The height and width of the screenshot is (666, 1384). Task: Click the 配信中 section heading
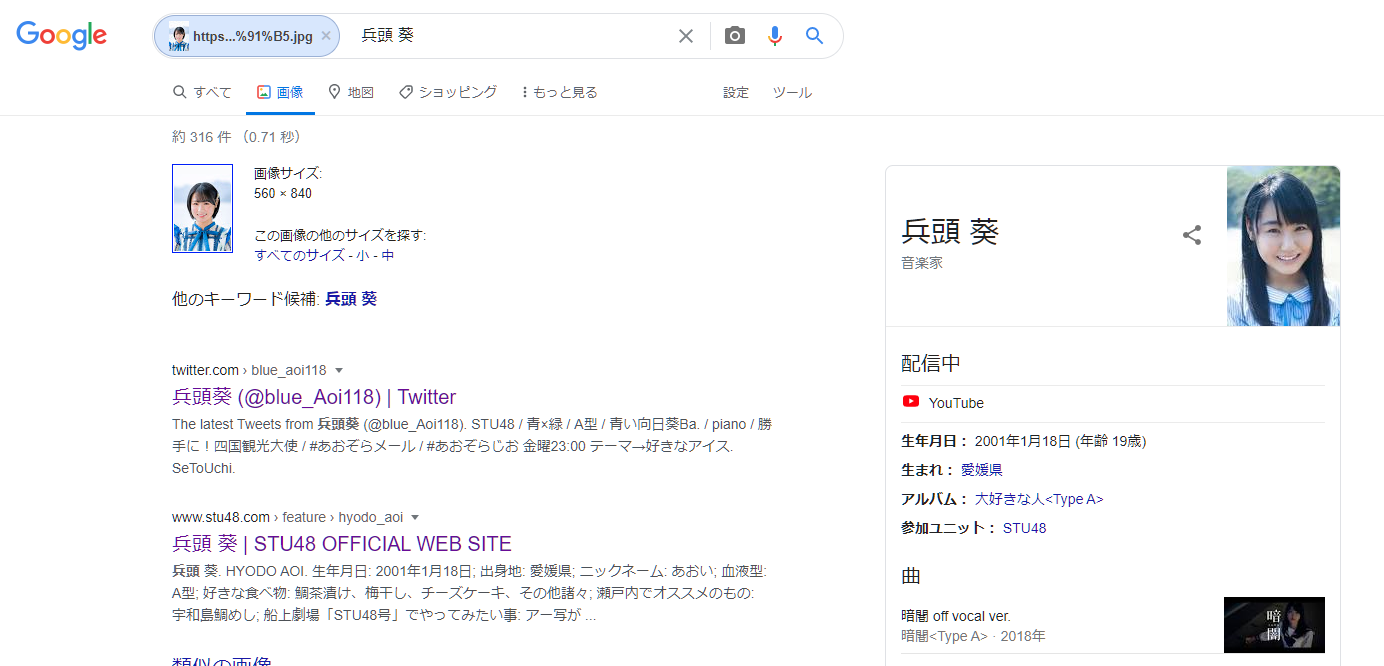click(931, 363)
